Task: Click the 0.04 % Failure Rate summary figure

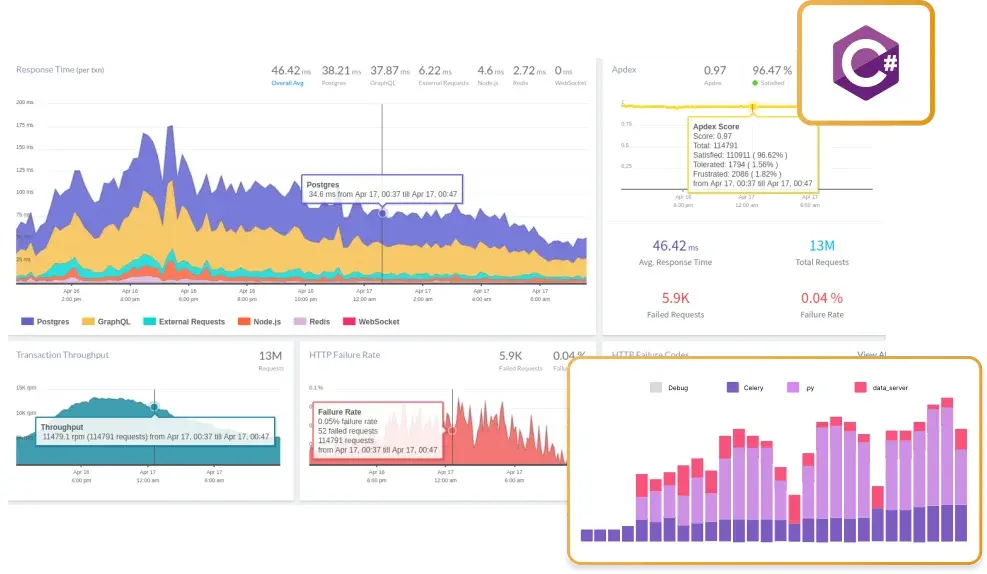Action: 821,298
